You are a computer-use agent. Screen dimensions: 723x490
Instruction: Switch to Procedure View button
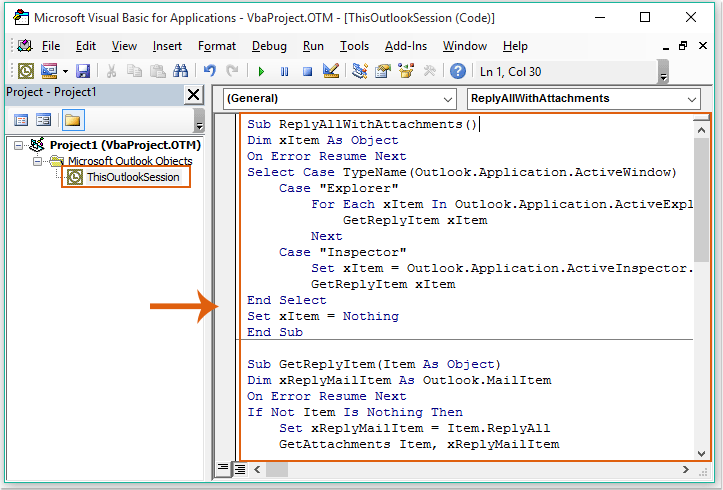(223, 469)
